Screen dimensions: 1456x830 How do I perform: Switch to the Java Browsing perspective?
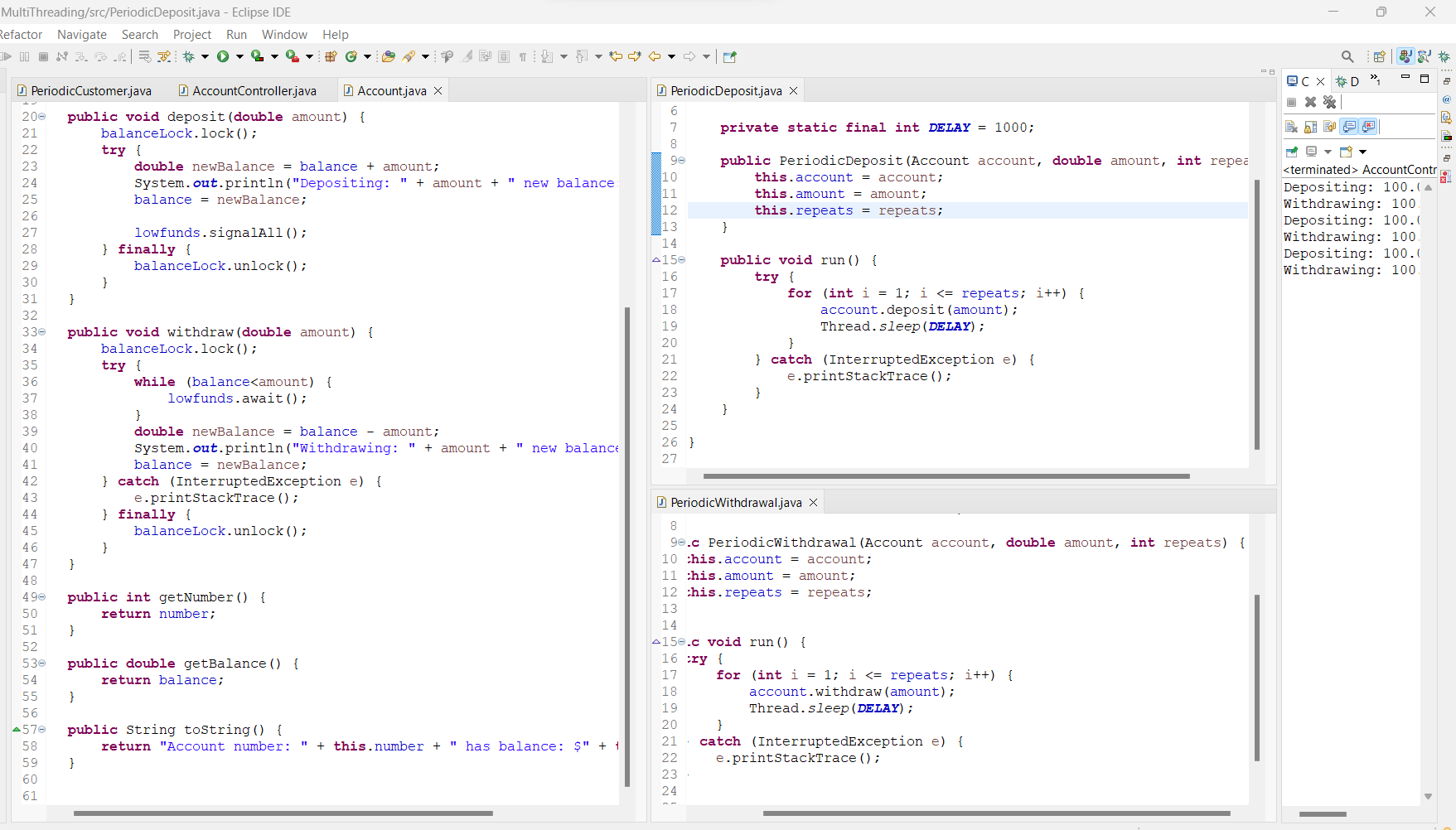[x=1425, y=56]
